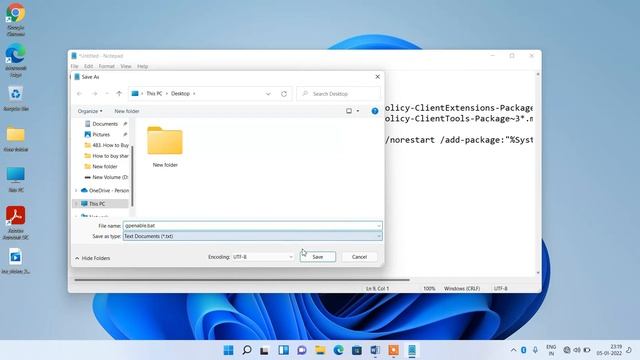This screenshot has height=360, width=640.
Task: Open Google Chrome desktop shortcut
Action: coord(16,20)
